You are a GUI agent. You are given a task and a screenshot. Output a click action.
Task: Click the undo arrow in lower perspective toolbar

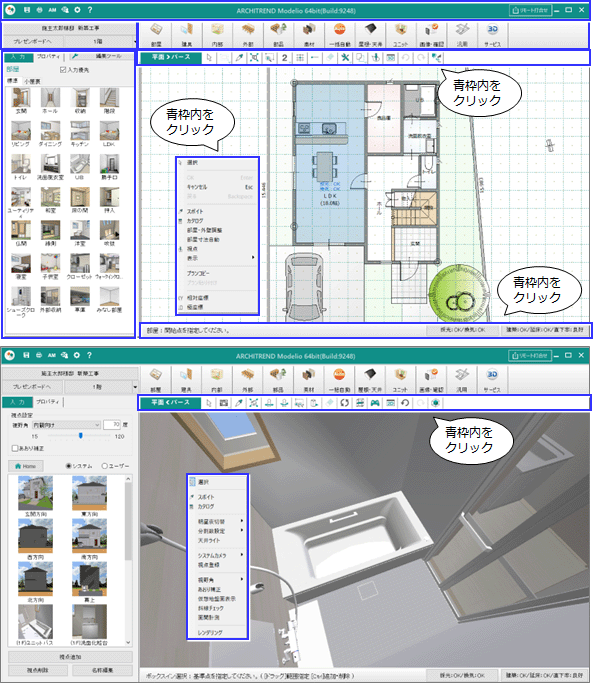click(x=405, y=403)
